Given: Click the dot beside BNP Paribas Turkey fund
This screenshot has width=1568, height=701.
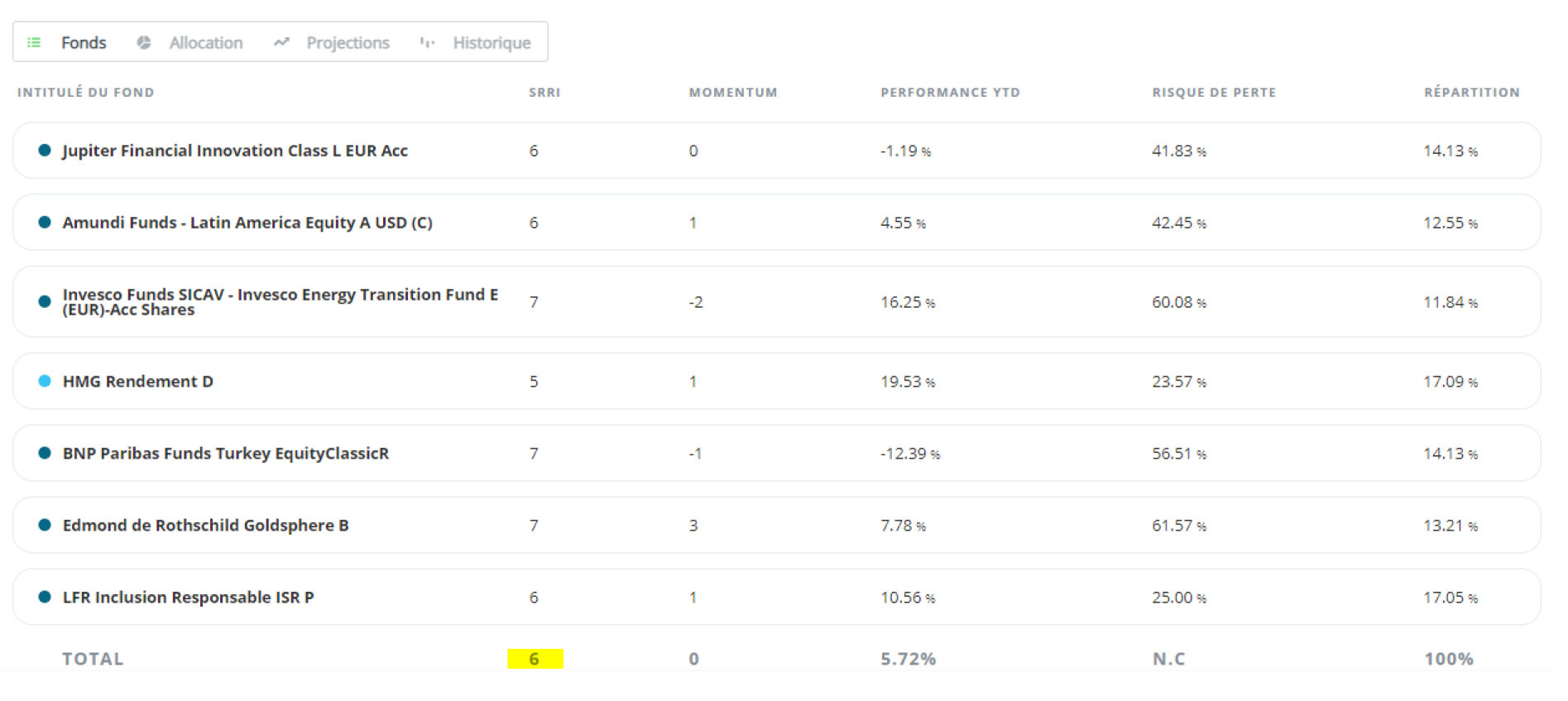Looking at the screenshot, I should click(45, 453).
